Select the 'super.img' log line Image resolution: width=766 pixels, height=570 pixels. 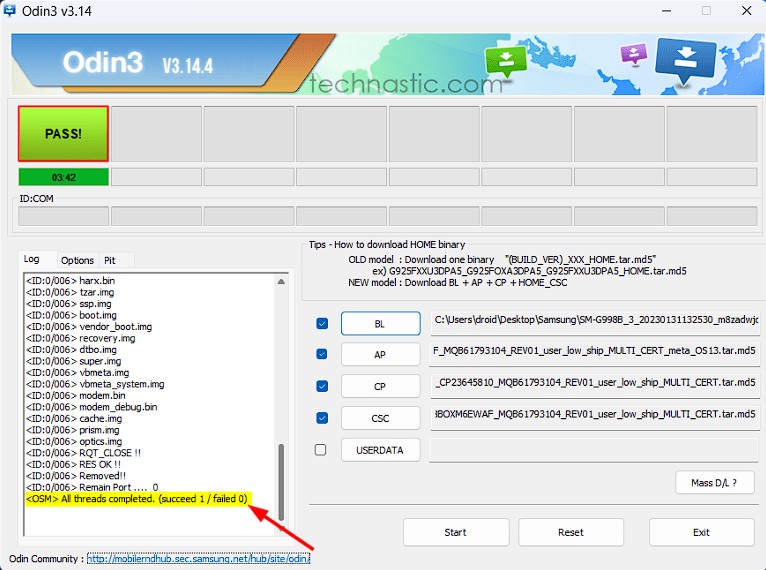click(74, 361)
